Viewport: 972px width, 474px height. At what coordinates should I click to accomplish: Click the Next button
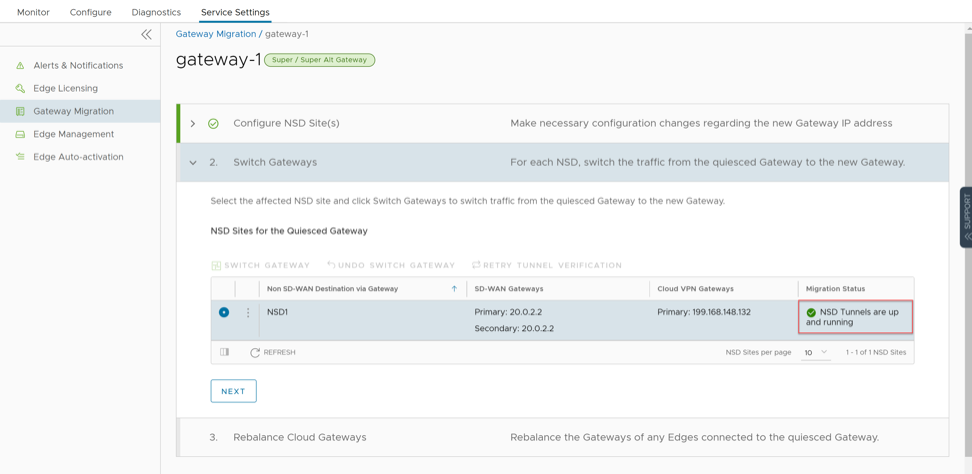point(233,391)
